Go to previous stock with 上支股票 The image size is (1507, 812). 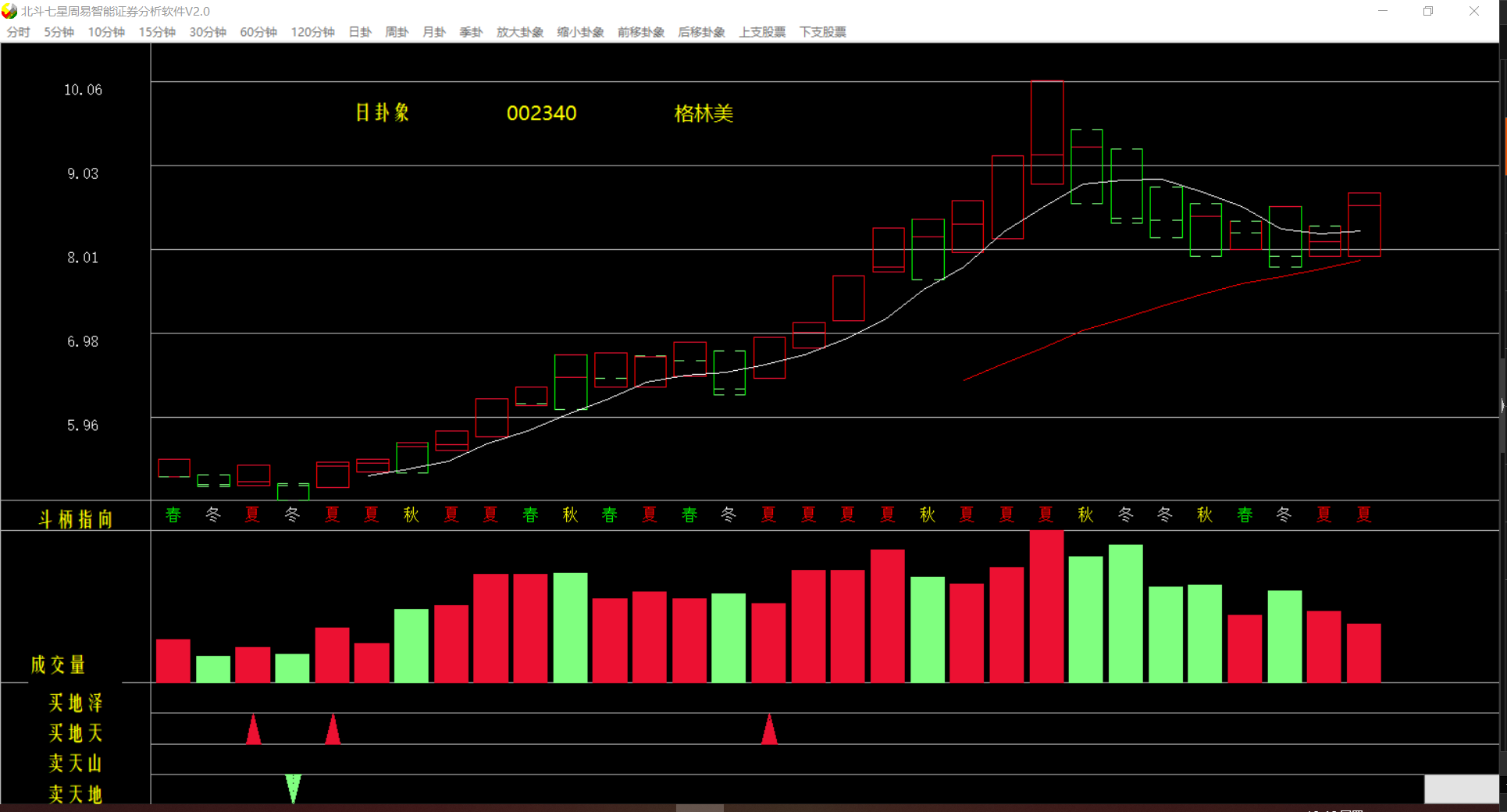click(762, 32)
